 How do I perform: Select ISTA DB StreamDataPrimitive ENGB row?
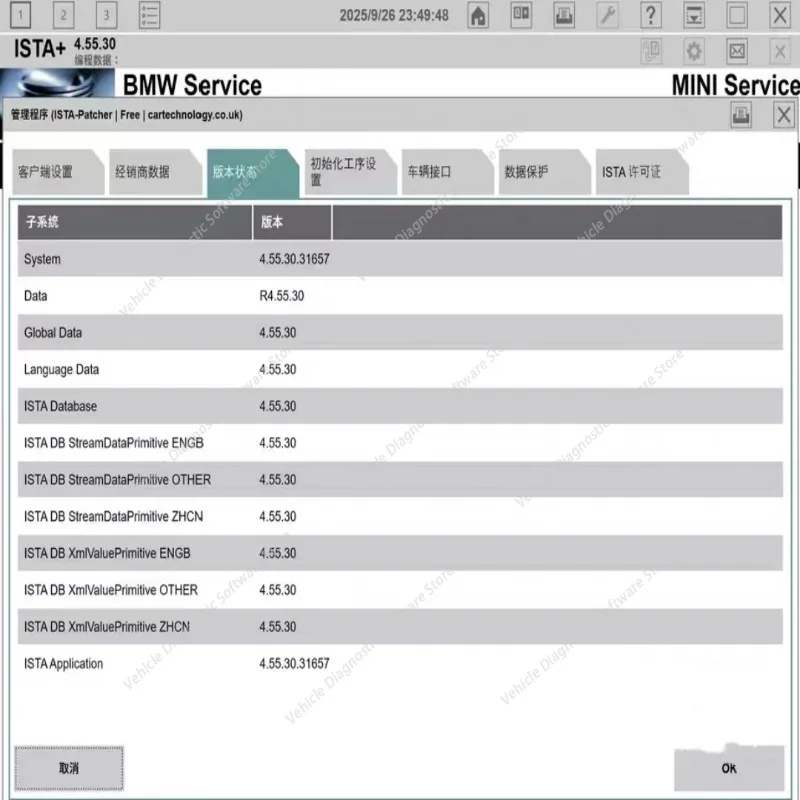click(400, 443)
